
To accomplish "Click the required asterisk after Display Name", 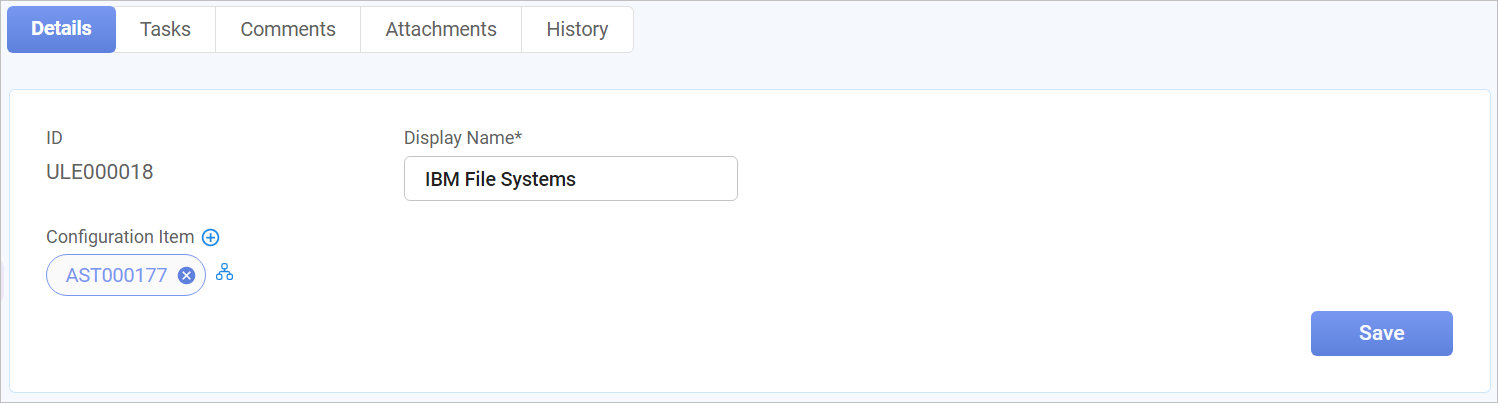I will 520,136.
